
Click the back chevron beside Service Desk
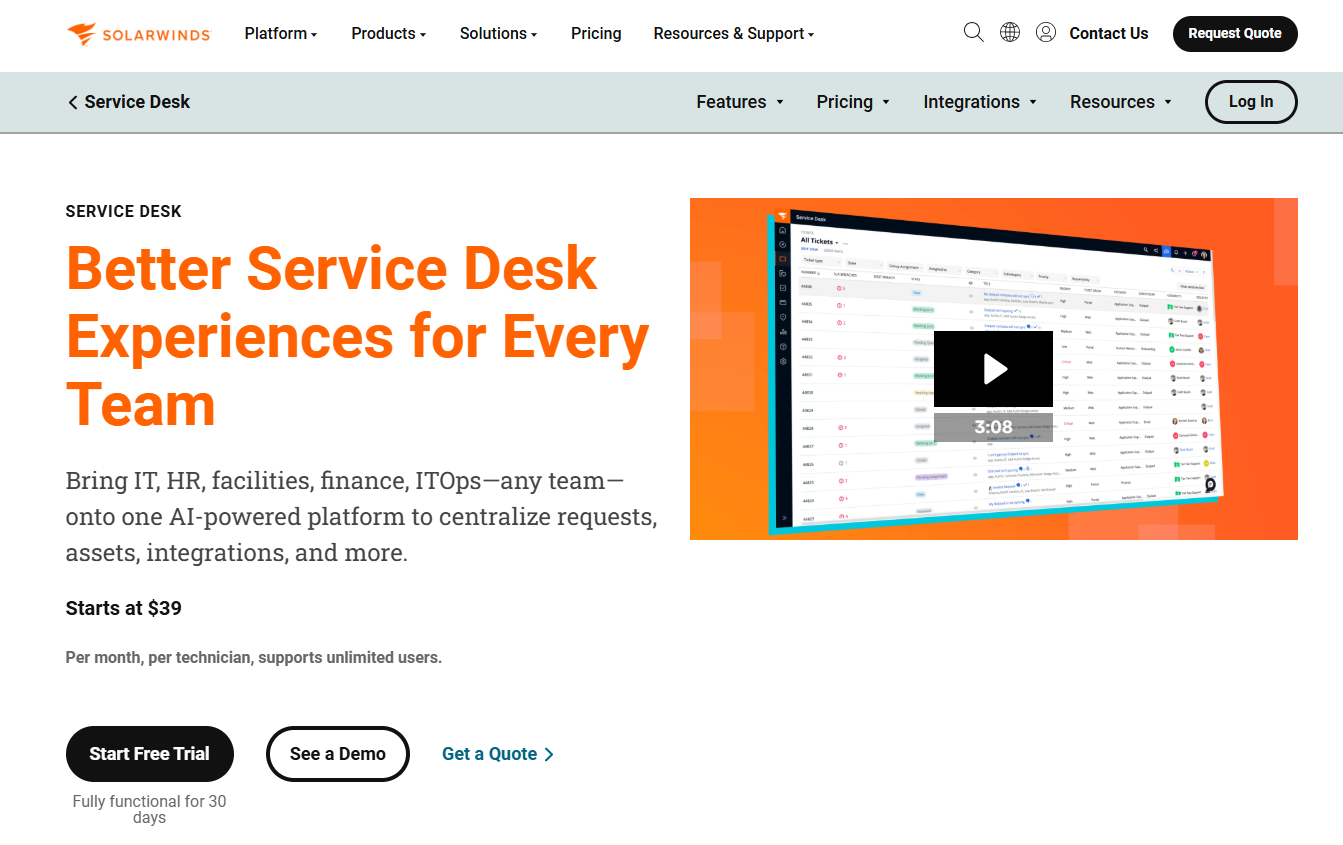pos(72,102)
